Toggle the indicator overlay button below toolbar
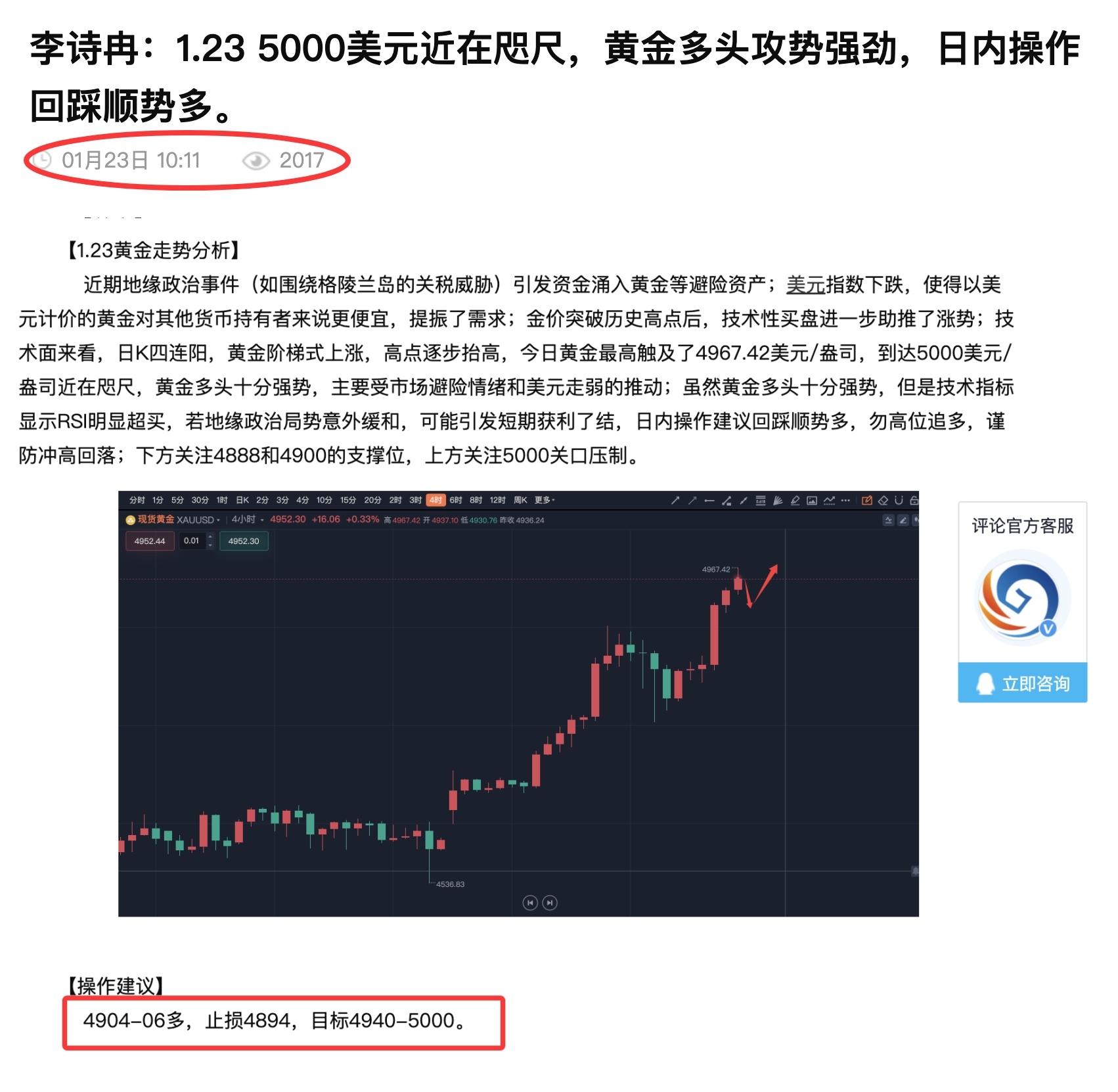Screen dimensions: 1118x1092 coord(888,520)
